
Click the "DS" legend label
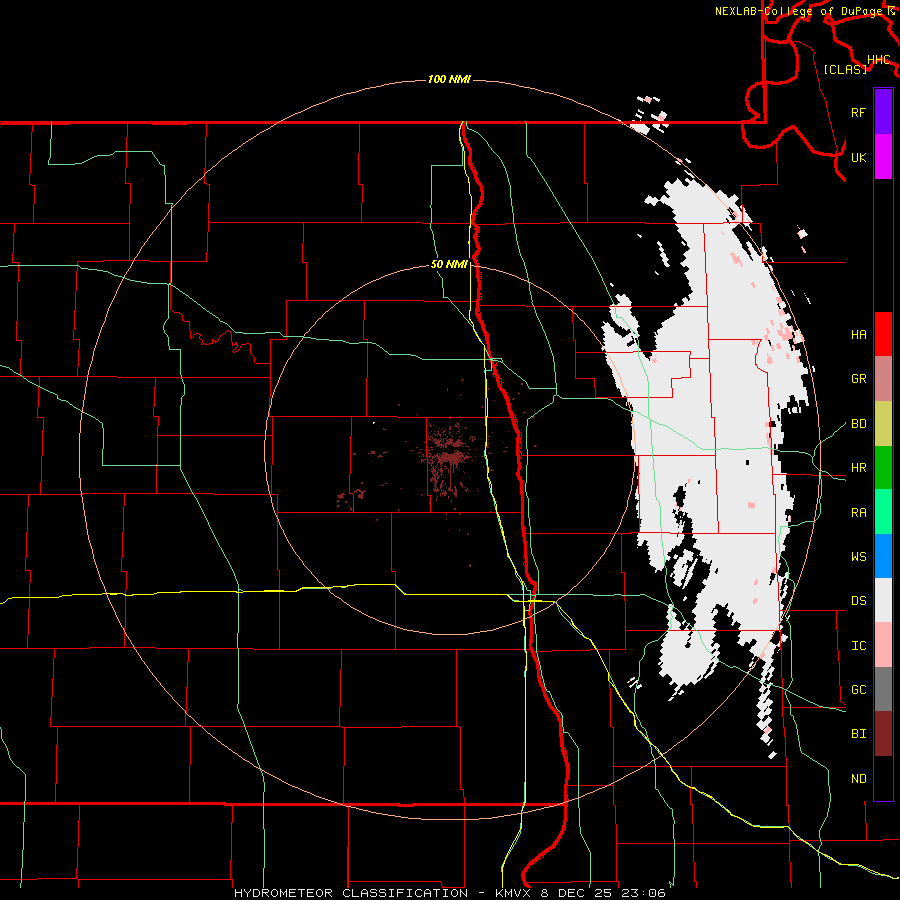pyautogui.click(x=858, y=601)
